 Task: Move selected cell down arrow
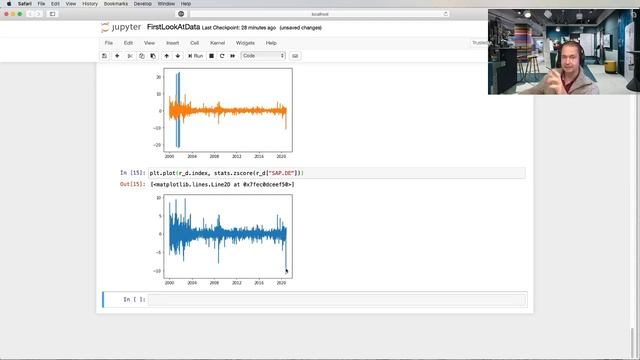click(x=178, y=56)
